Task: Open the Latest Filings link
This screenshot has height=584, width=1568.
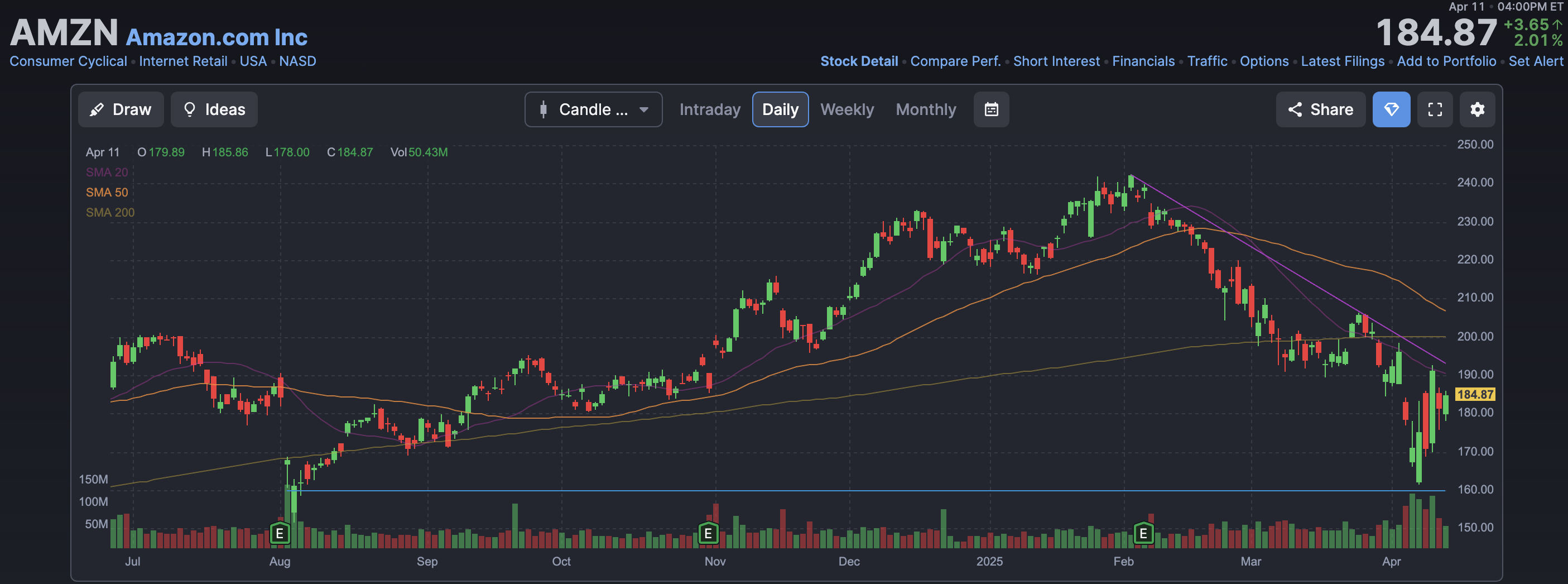Action: (x=1342, y=61)
